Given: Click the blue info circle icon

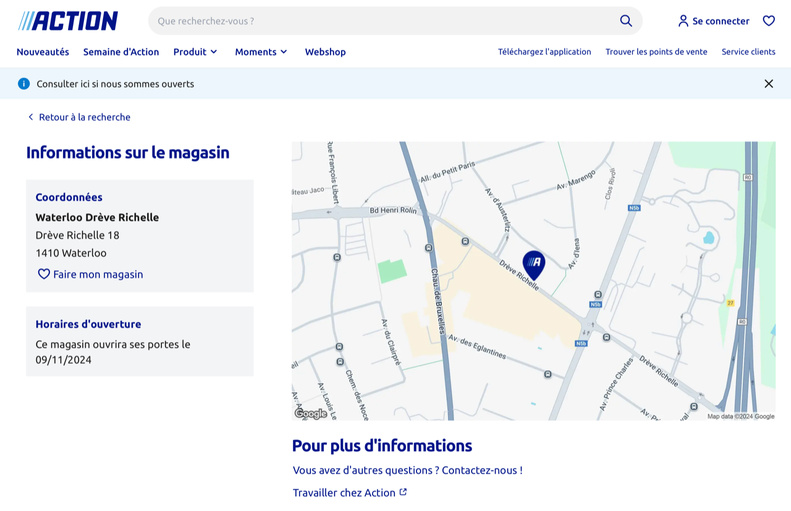Looking at the screenshot, I should [x=24, y=84].
